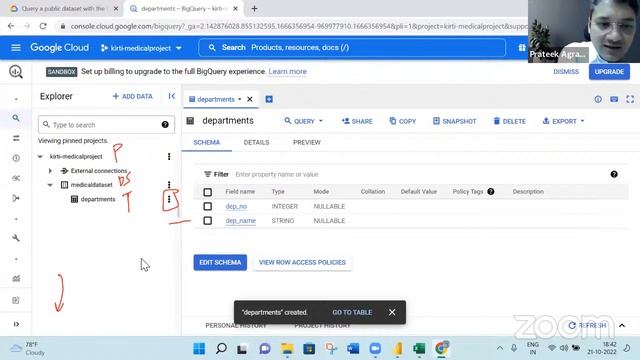Open Windows Start menu
640x360 pixels.
tap(199, 349)
